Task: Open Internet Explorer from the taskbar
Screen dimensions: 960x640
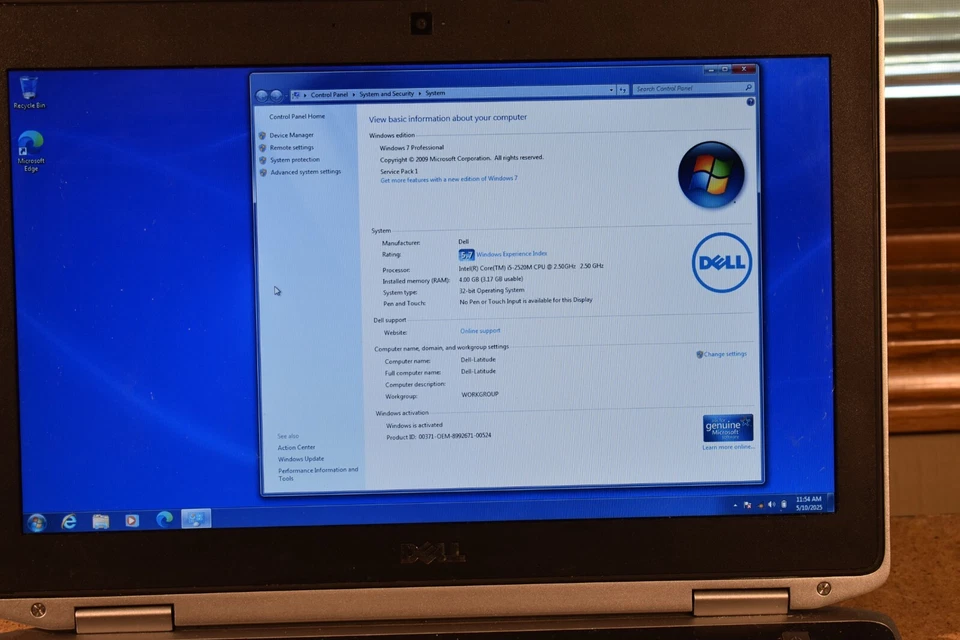Action: (x=69, y=521)
